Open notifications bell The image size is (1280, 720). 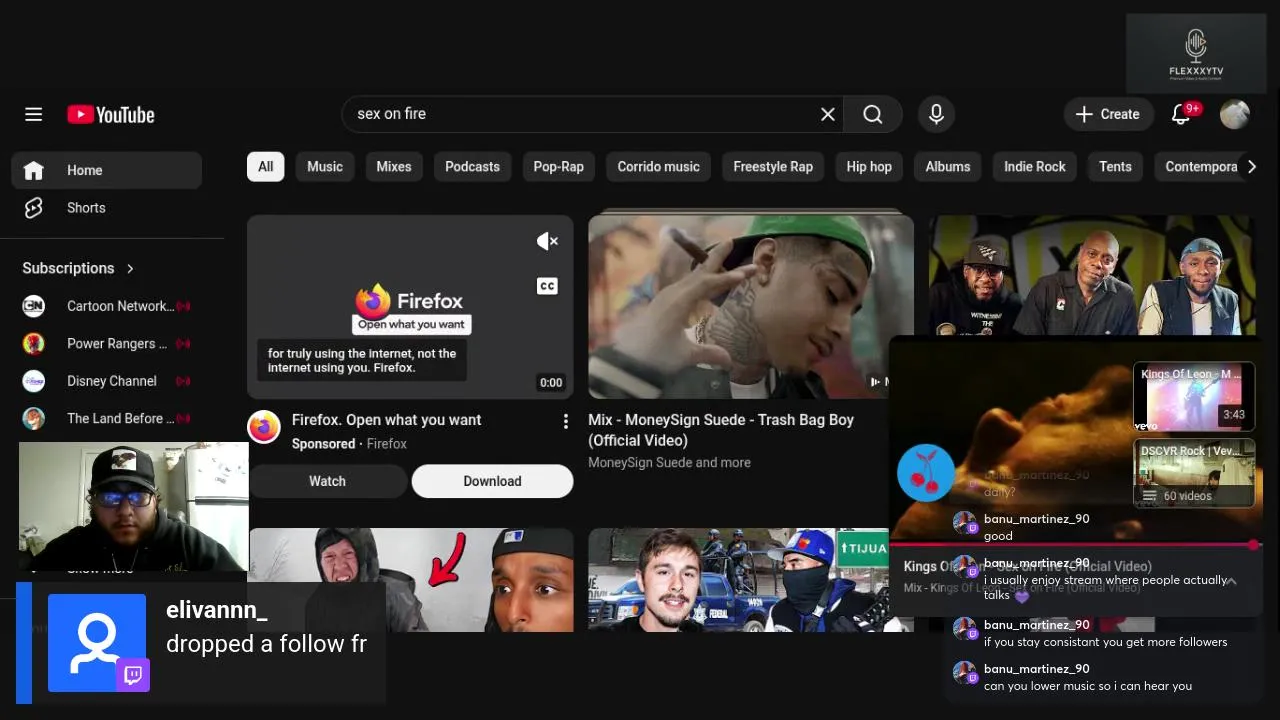(x=1181, y=114)
